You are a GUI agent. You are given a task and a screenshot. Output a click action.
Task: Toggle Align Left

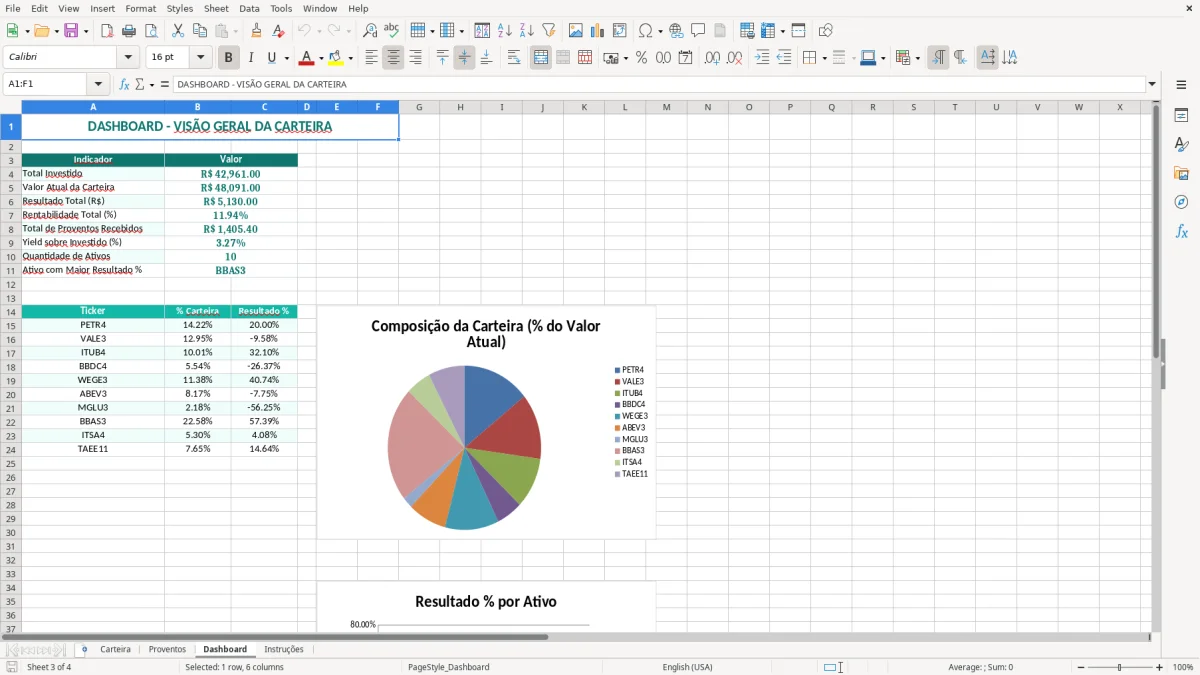[x=371, y=58]
